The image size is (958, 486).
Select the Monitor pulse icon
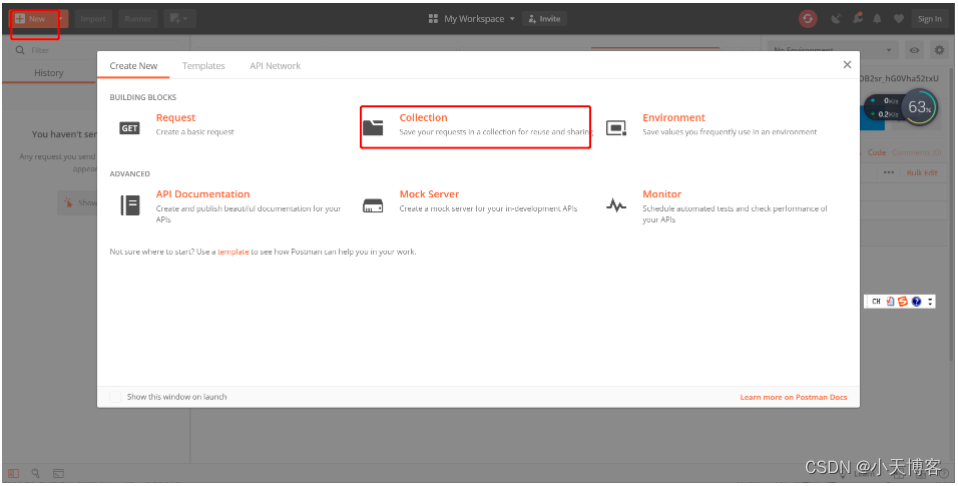tap(616, 205)
